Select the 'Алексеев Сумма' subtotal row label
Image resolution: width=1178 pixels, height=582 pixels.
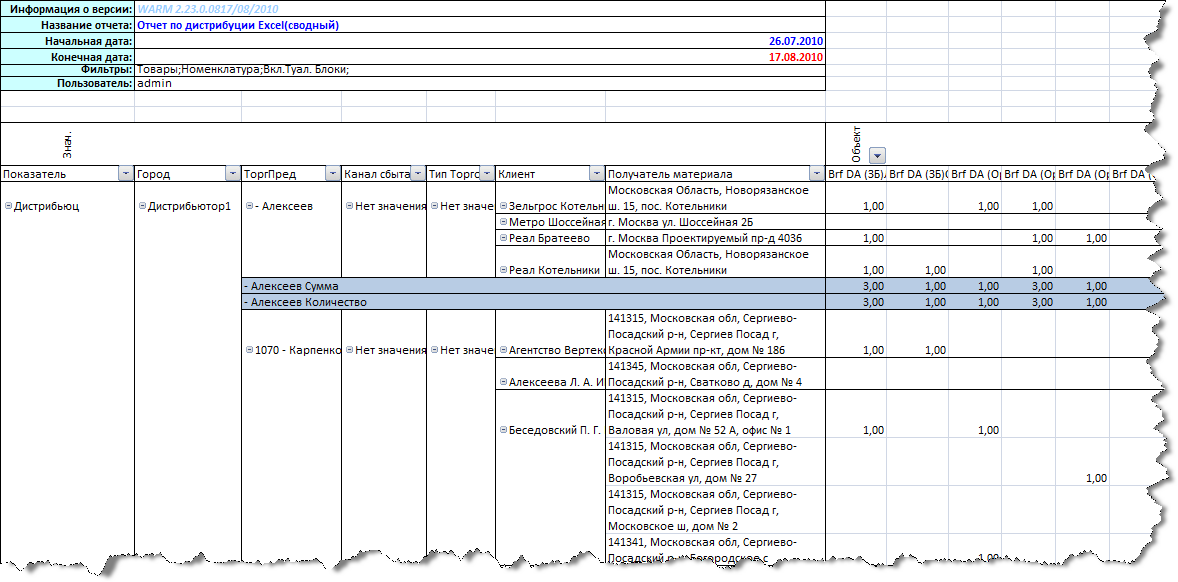[x=294, y=286]
